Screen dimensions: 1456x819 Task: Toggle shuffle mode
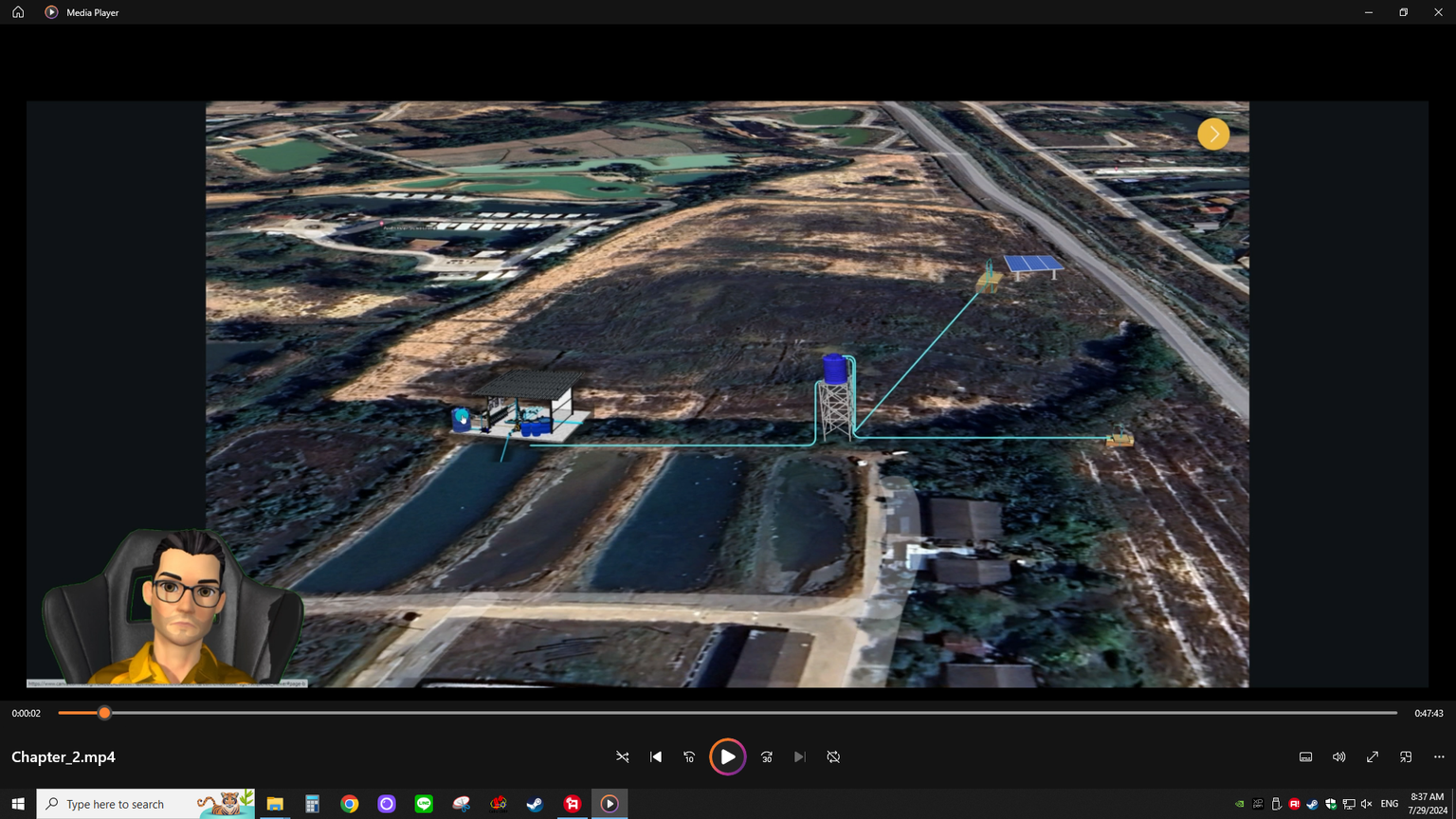[623, 756]
